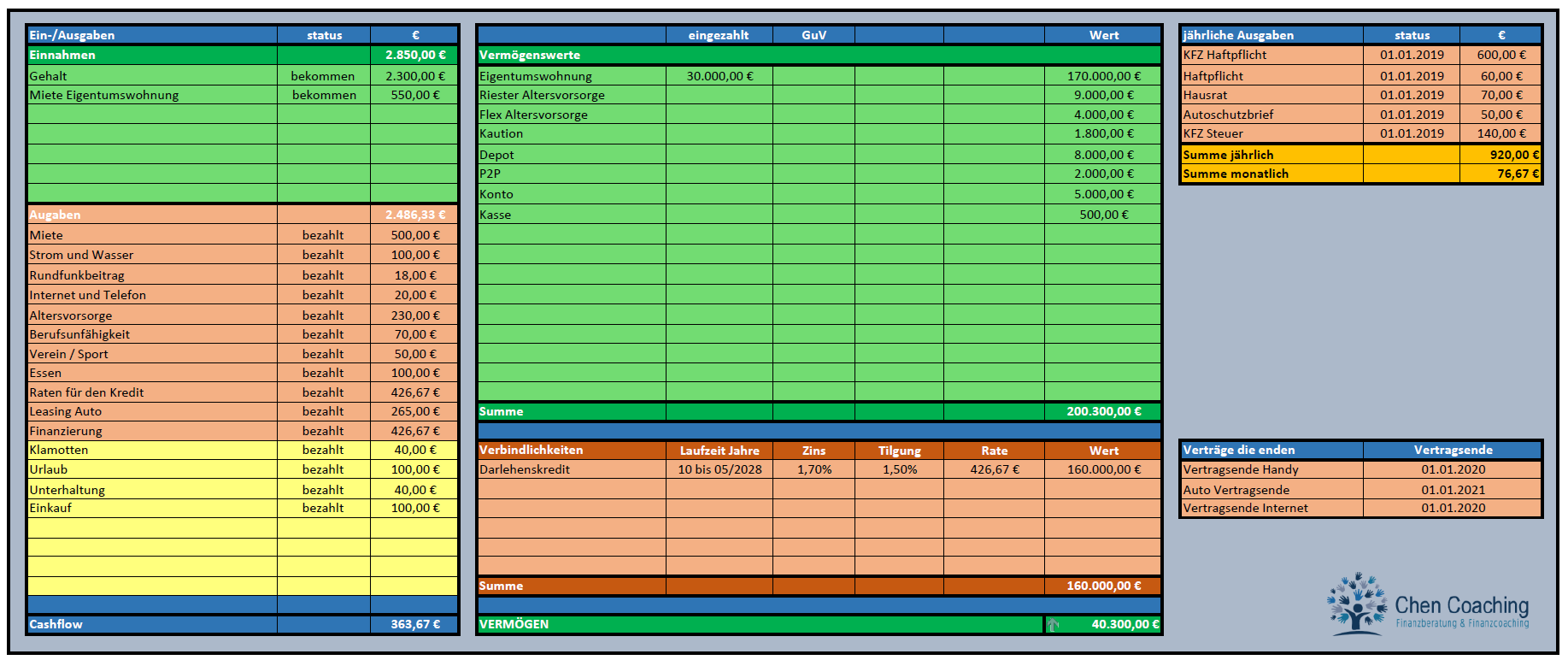Image resolution: width=1568 pixels, height=660 pixels.
Task: Click the "Verbindlichkeiten" header cell
Action: point(572,450)
